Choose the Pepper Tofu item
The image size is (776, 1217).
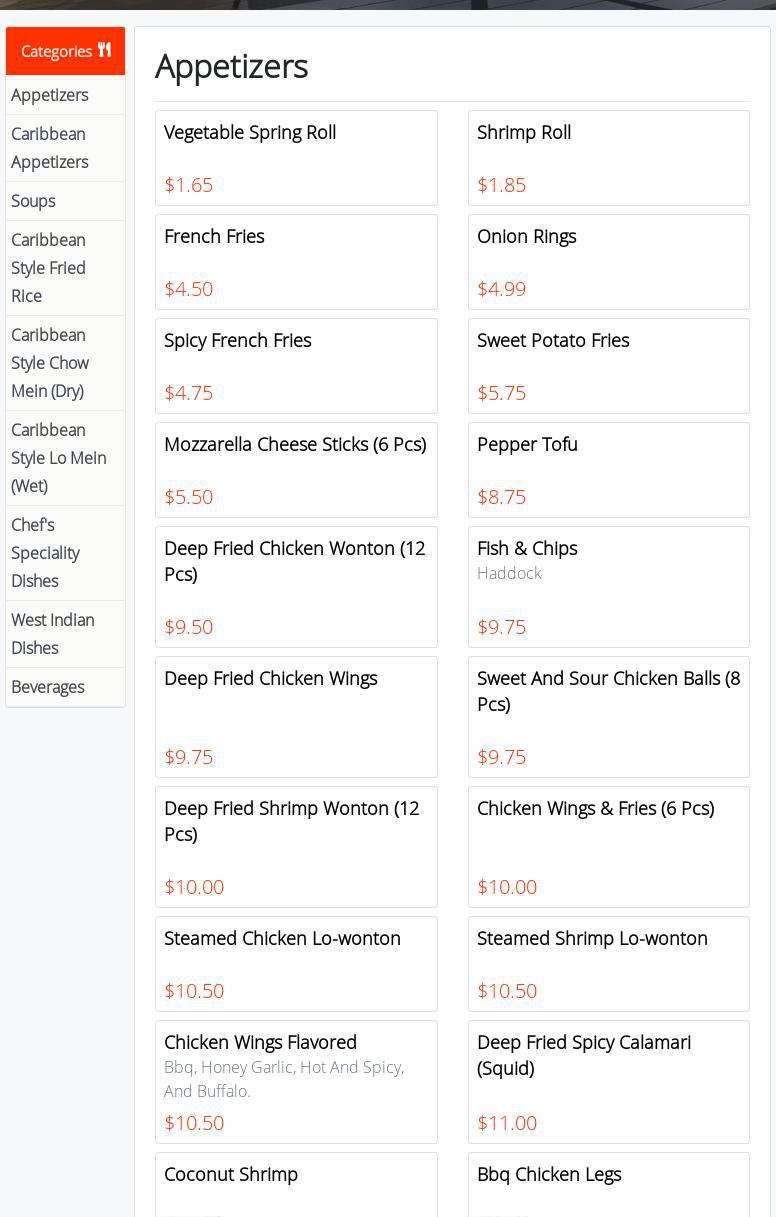[x=608, y=470]
